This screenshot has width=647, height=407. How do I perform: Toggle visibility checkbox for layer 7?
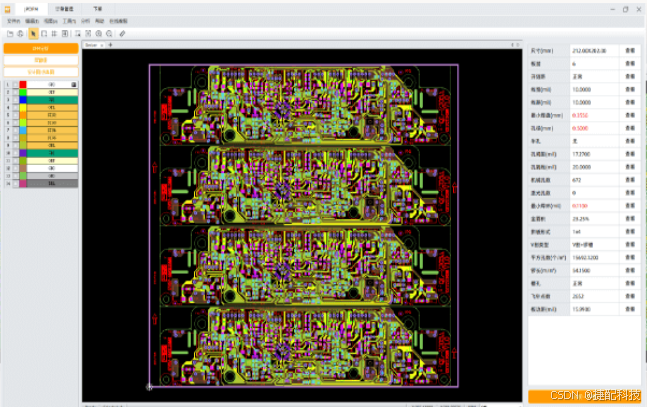pos(15,130)
